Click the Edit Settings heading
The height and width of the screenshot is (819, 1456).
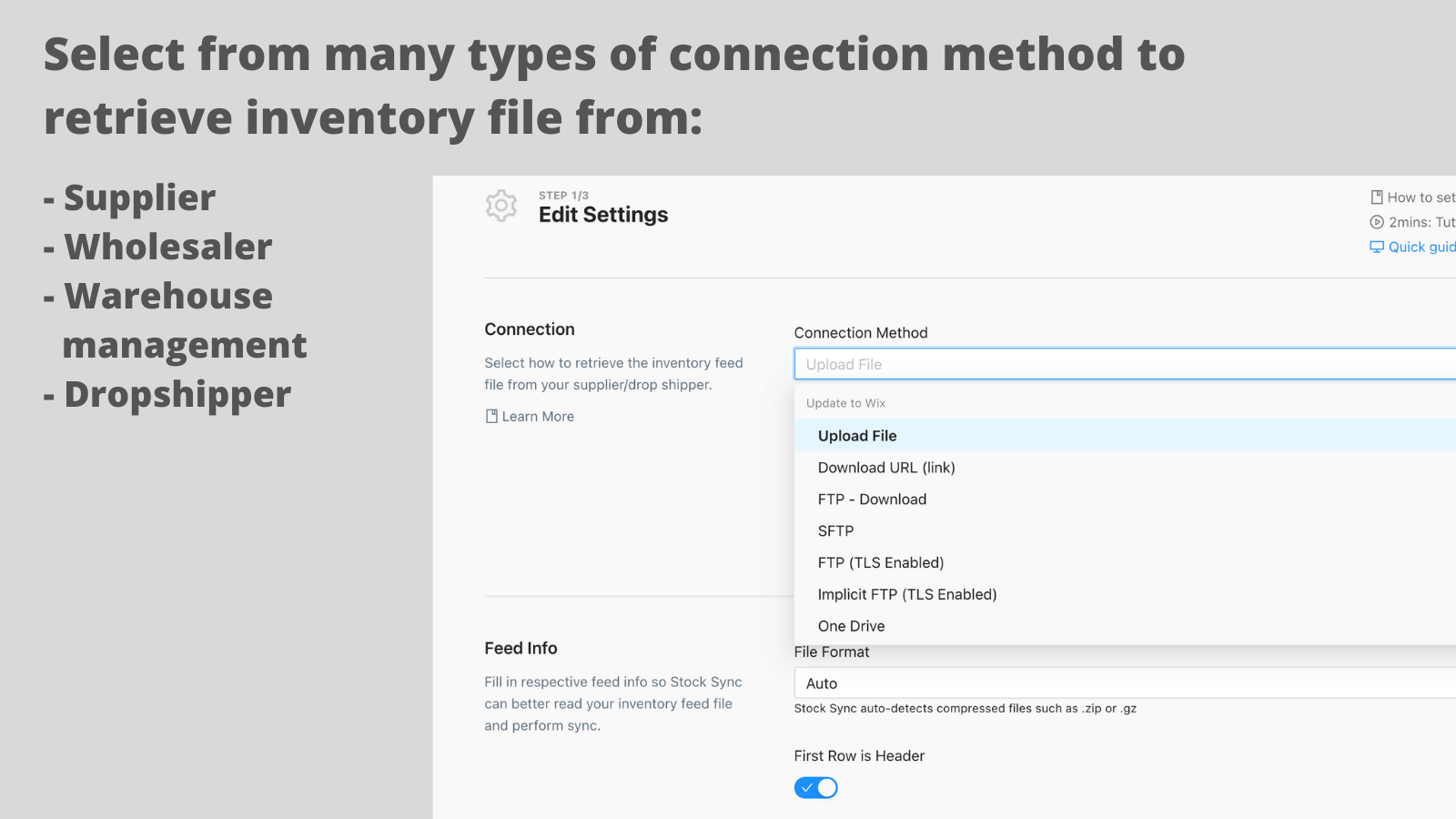[603, 215]
